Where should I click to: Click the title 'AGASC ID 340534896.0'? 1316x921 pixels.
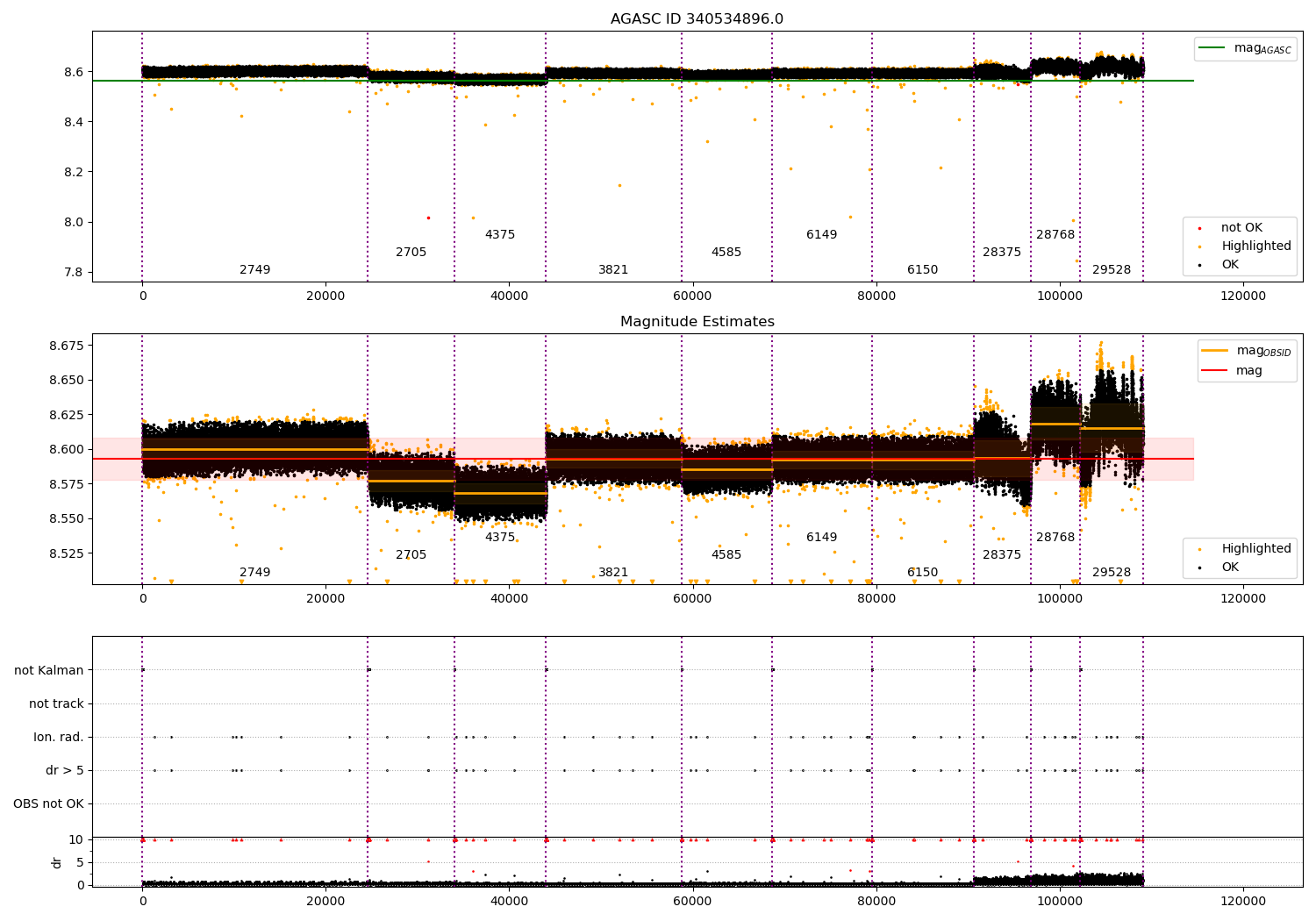coord(697,19)
